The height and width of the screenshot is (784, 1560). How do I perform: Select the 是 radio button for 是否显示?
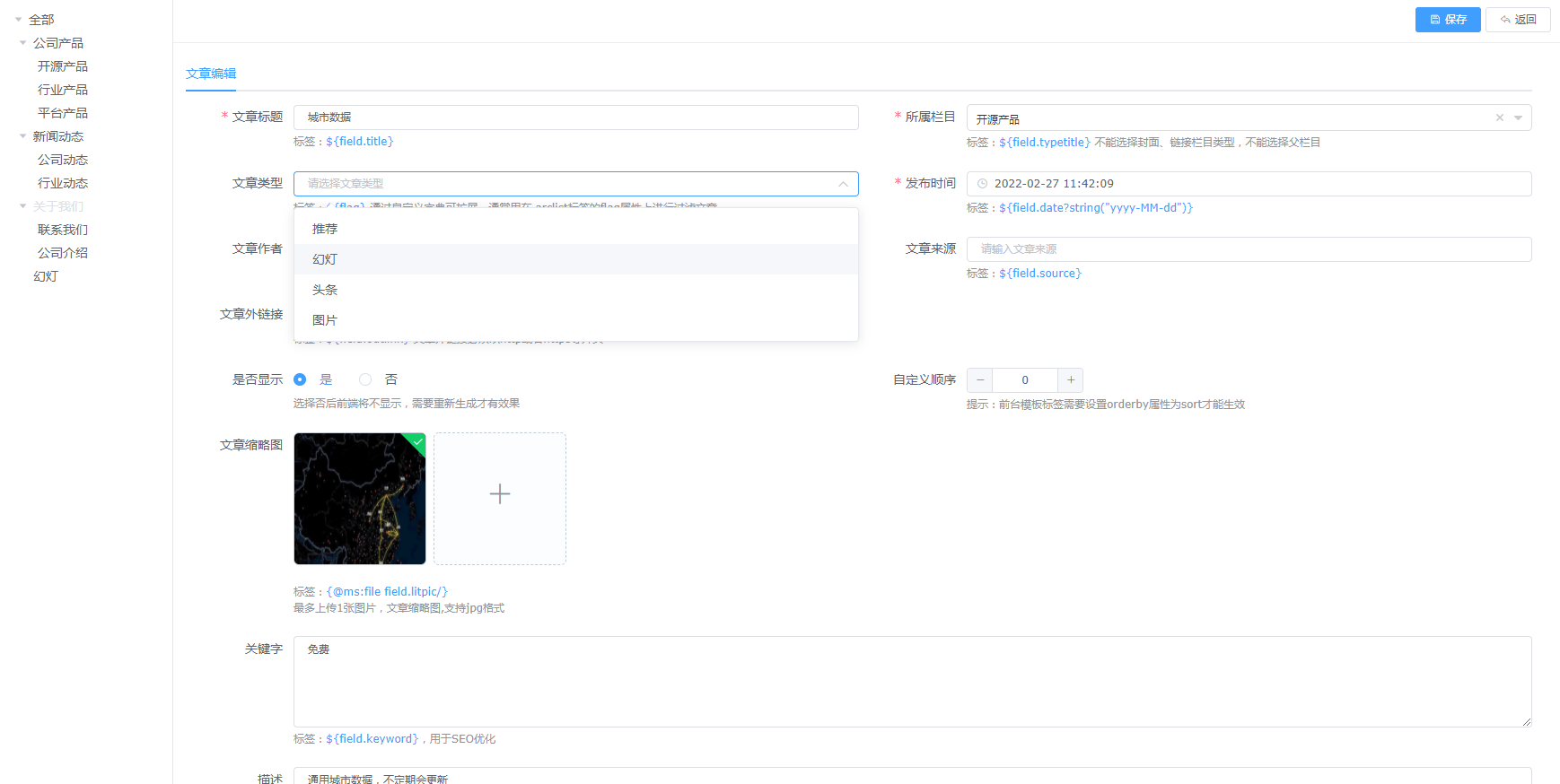point(300,380)
